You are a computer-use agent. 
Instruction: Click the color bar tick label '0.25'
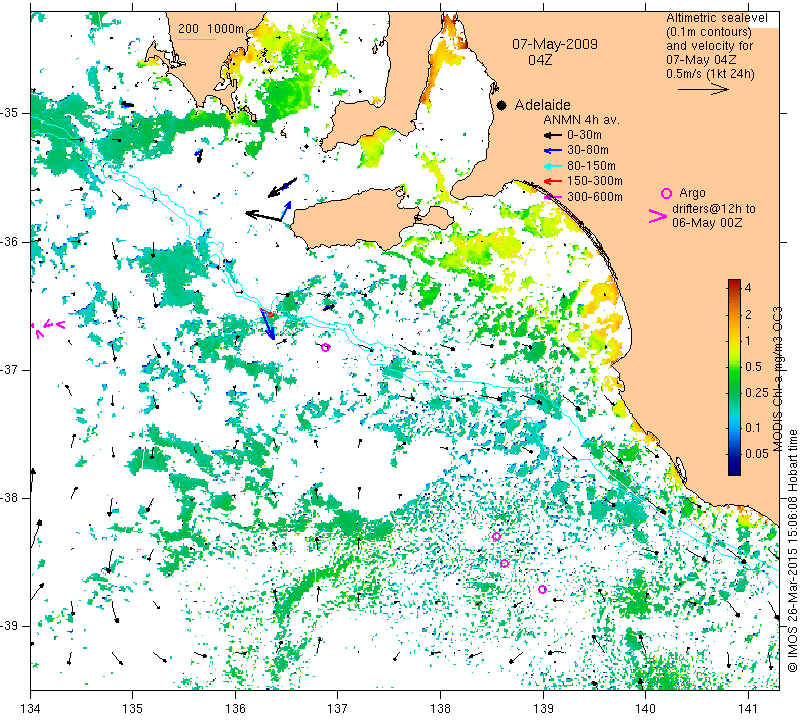(756, 392)
